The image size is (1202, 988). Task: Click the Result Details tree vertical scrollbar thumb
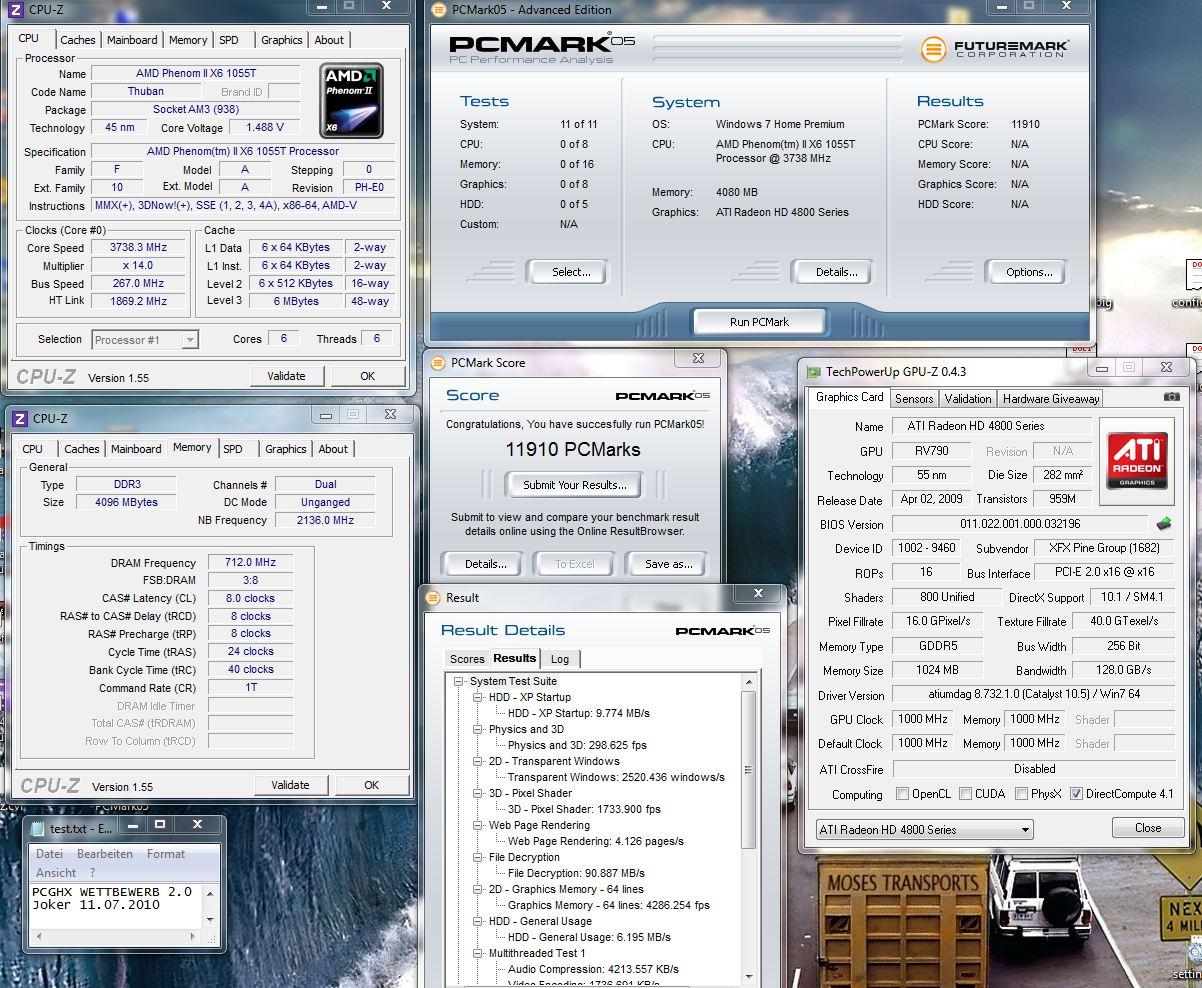[749, 768]
